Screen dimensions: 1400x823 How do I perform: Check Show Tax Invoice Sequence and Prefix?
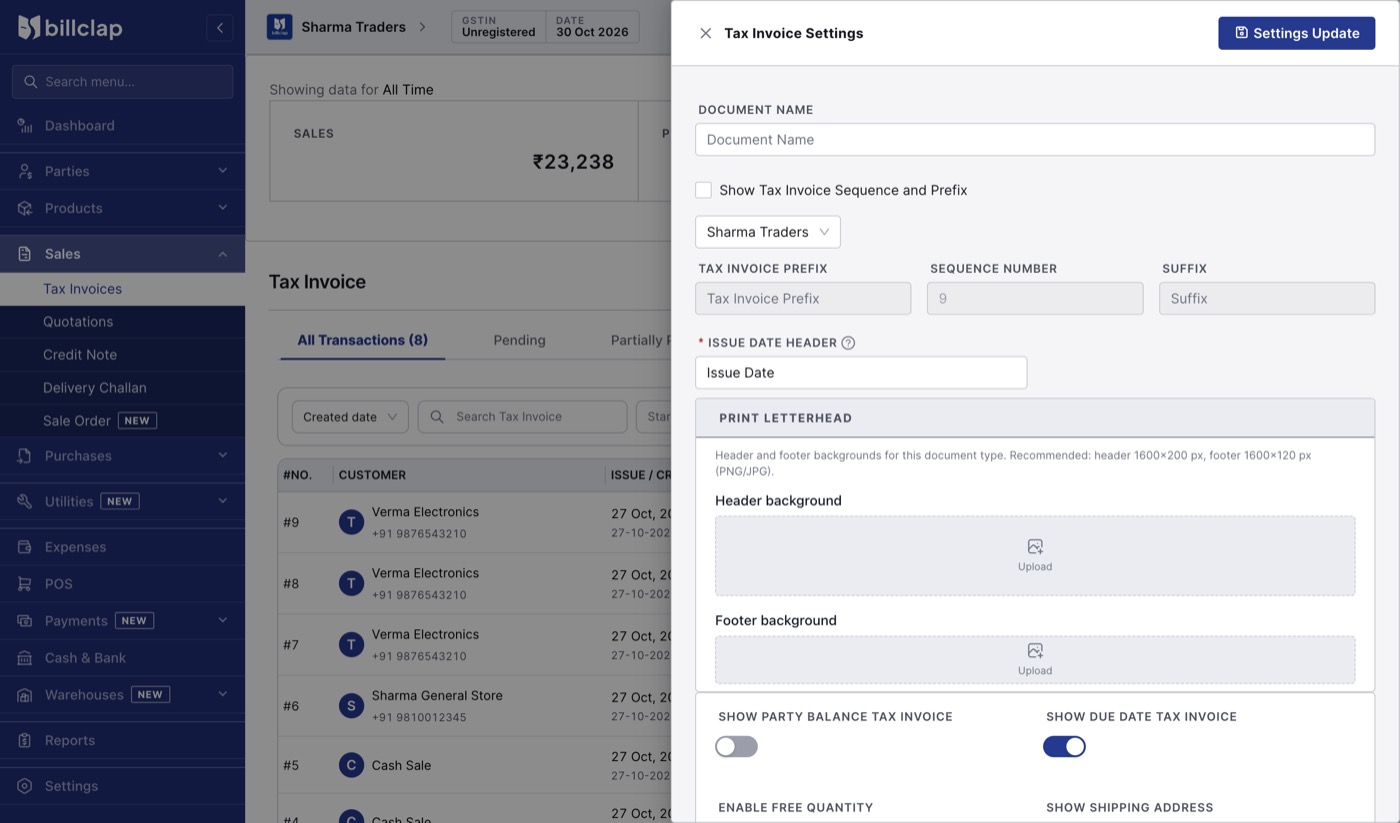(704, 190)
